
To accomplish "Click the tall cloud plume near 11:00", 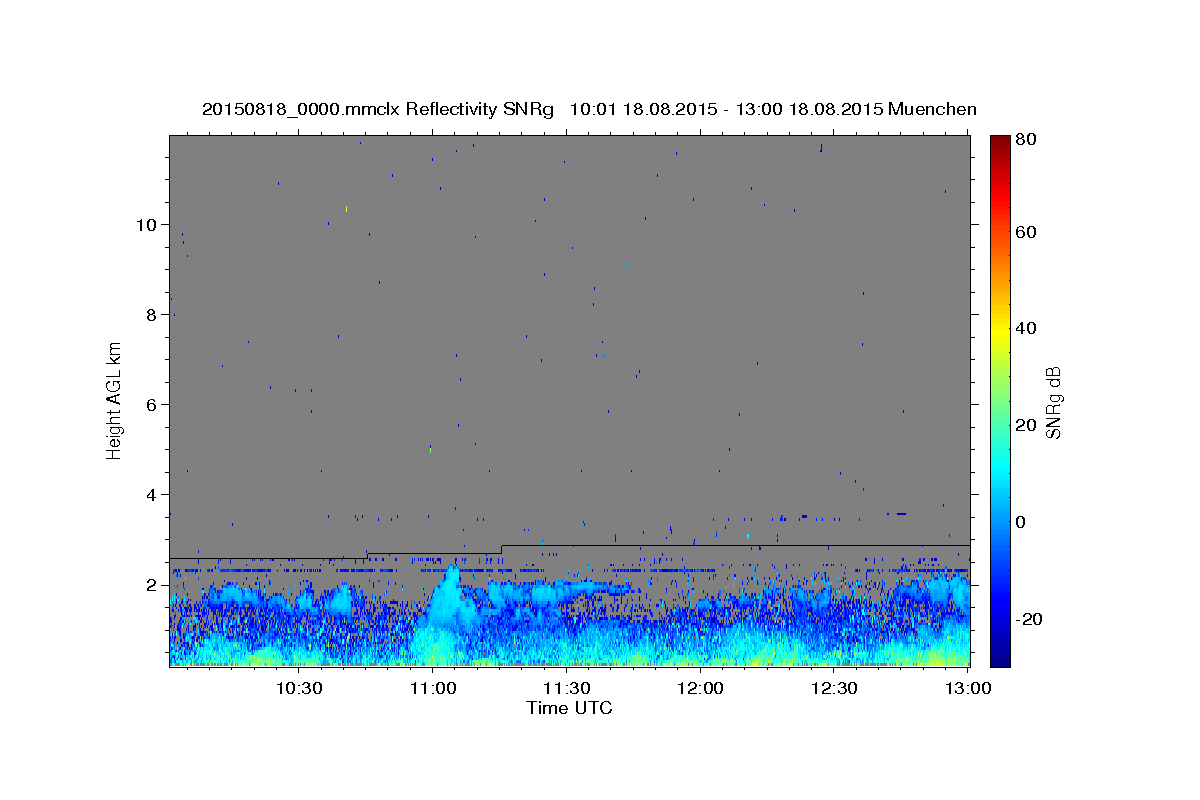I will click(448, 600).
